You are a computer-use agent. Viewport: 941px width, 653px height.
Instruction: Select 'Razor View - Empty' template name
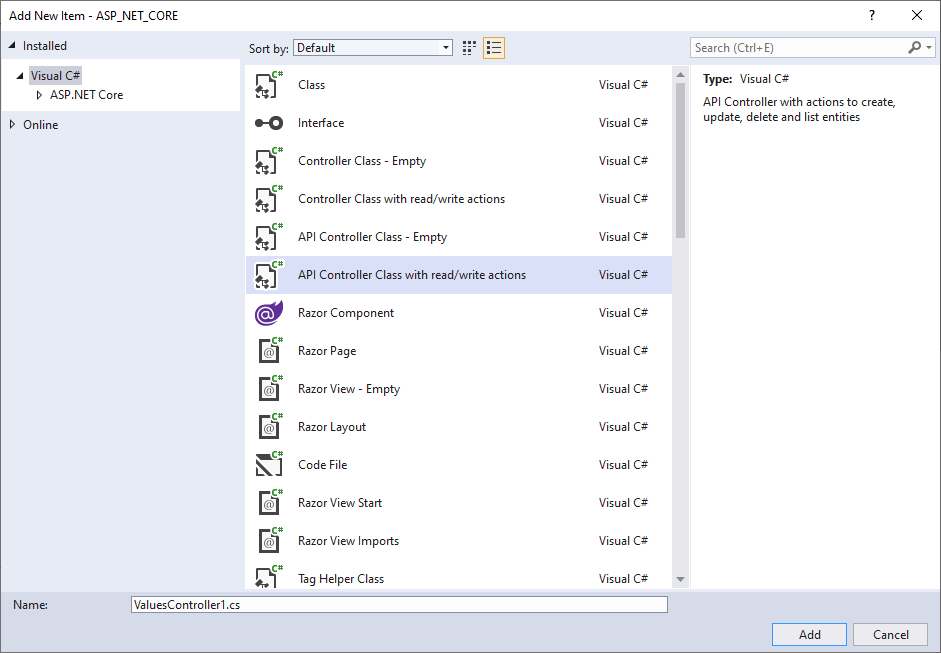tap(349, 389)
